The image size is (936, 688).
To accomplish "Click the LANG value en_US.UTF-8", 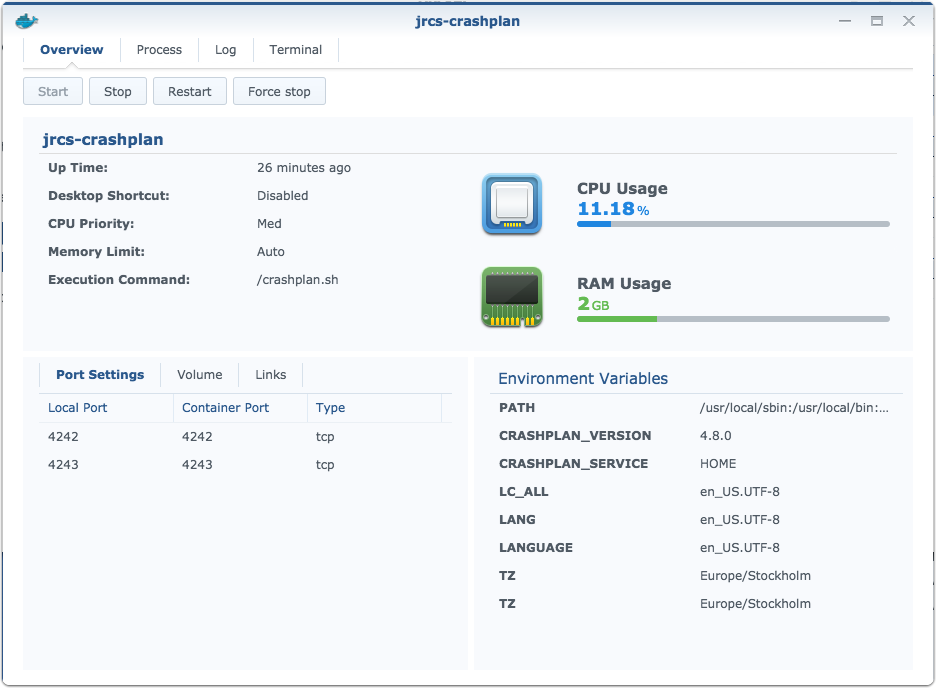I will point(740,520).
